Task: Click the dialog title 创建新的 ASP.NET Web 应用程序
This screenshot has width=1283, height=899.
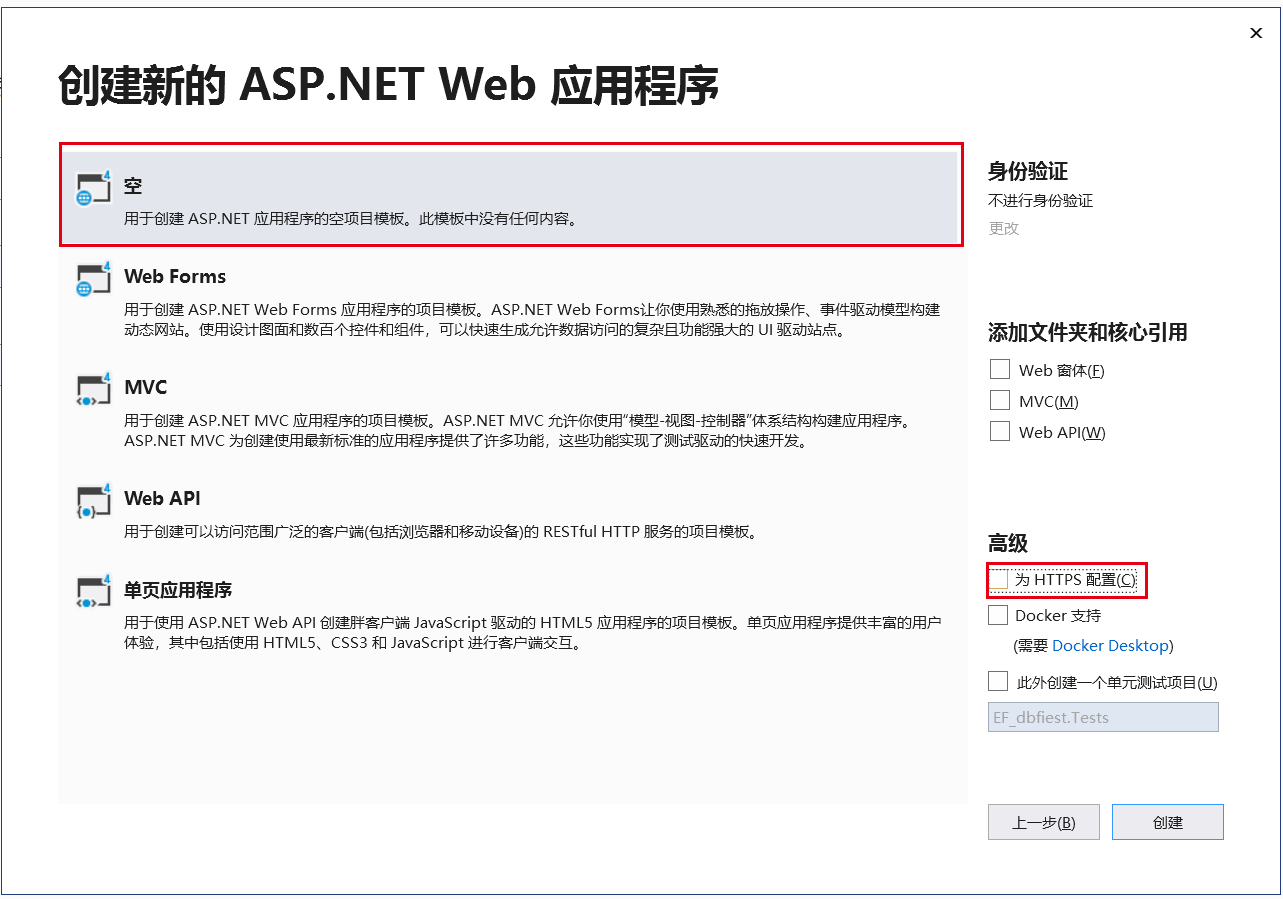Action: (x=389, y=86)
